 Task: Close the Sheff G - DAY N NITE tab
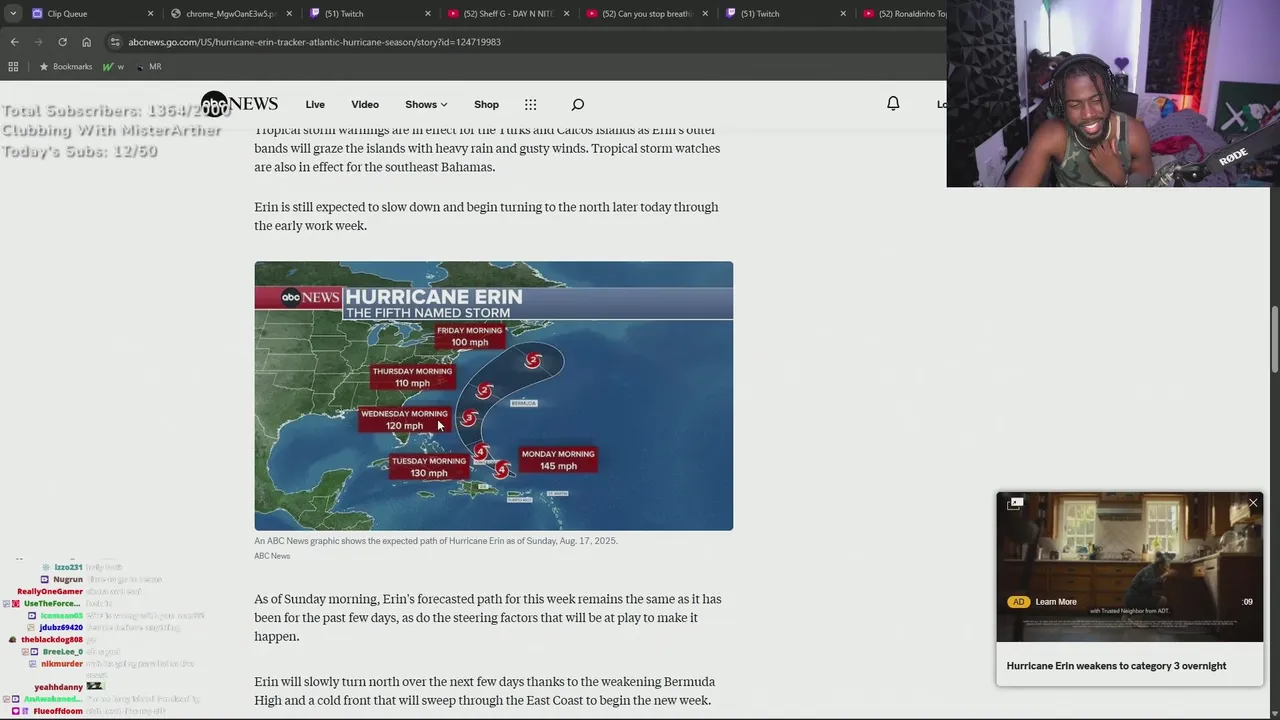point(566,14)
